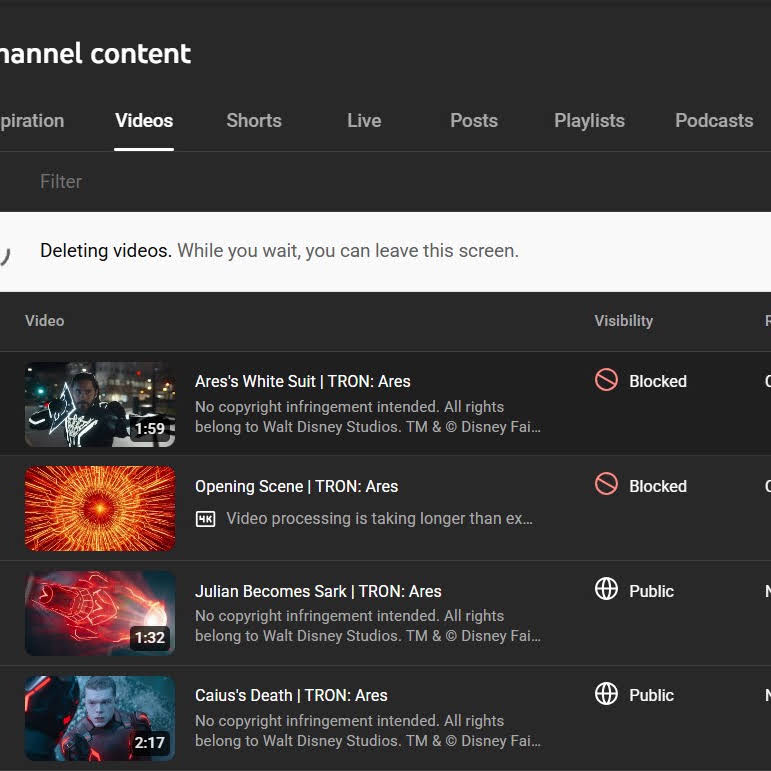Viewport: 771px width, 771px height.
Task: Click description text under Caius's Death
Action: [368, 731]
